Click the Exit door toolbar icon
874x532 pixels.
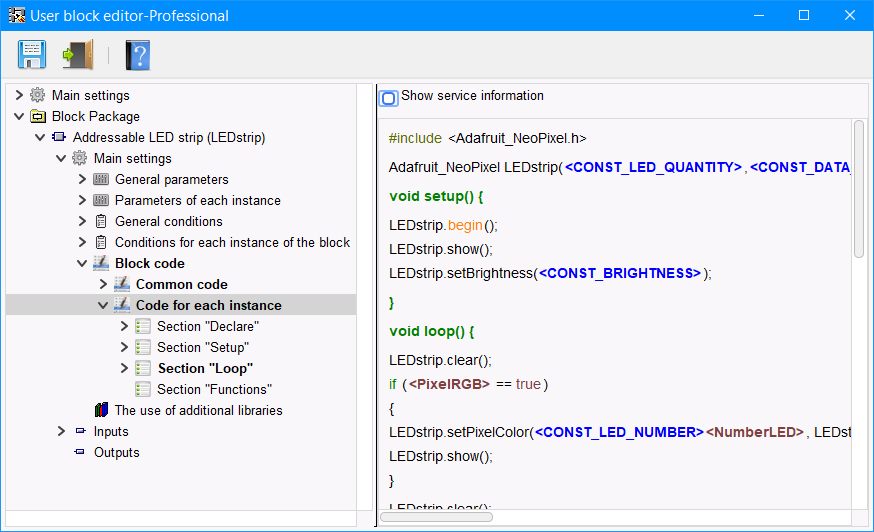tap(77, 54)
